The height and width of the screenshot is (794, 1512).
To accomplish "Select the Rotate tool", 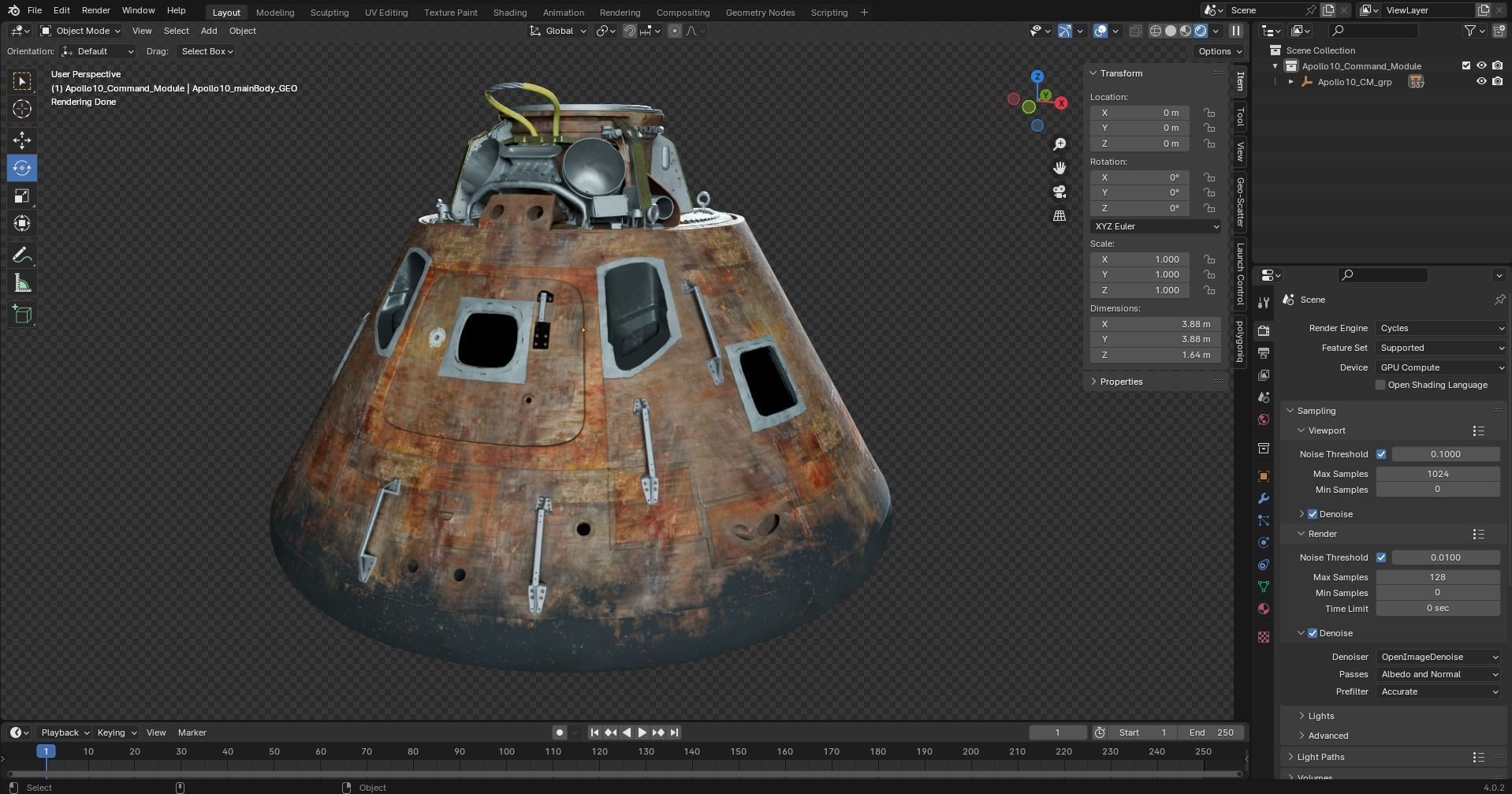I will (x=22, y=168).
